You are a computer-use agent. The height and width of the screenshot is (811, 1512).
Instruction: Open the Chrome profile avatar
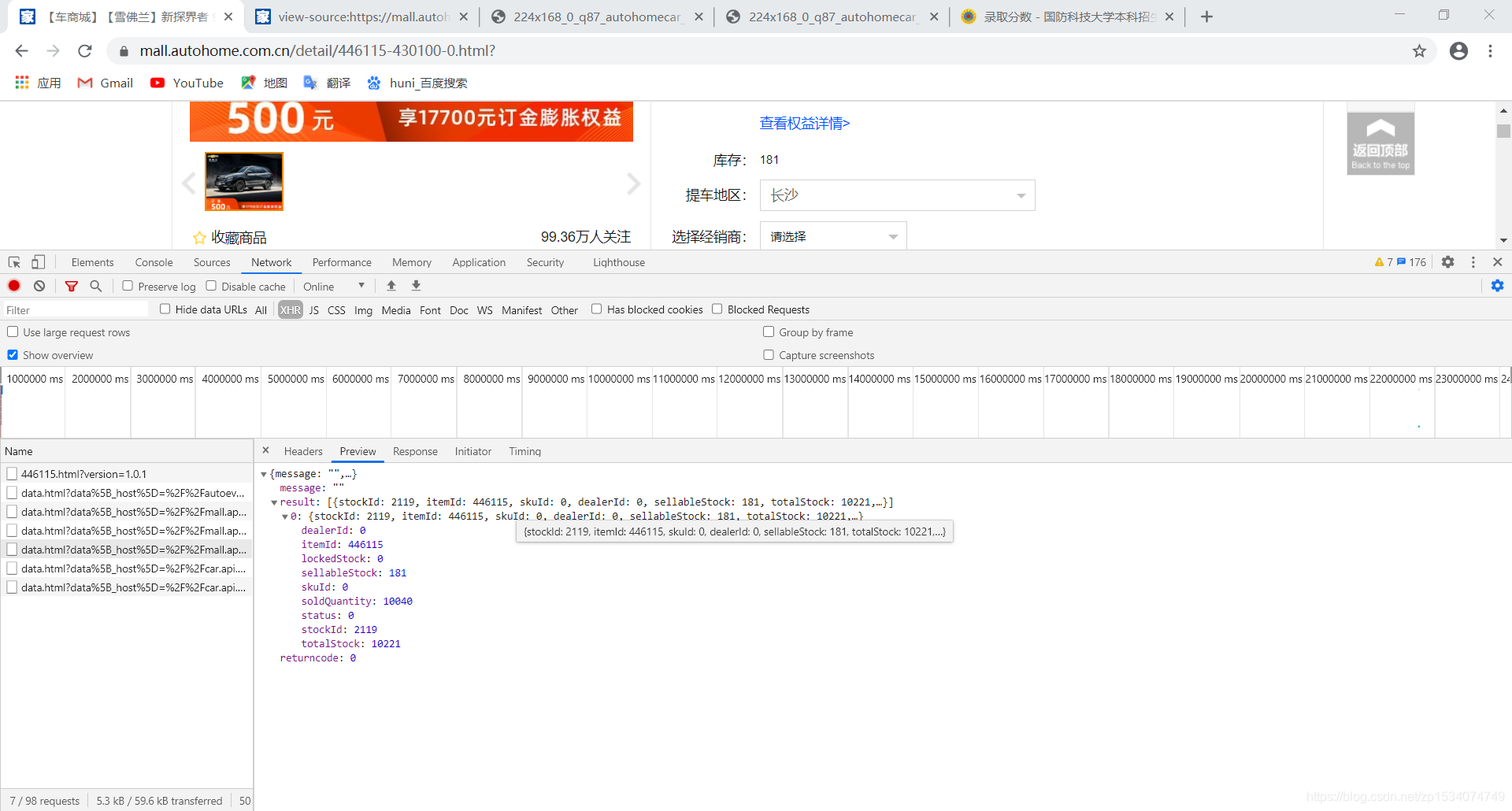tap(1458, 50)
